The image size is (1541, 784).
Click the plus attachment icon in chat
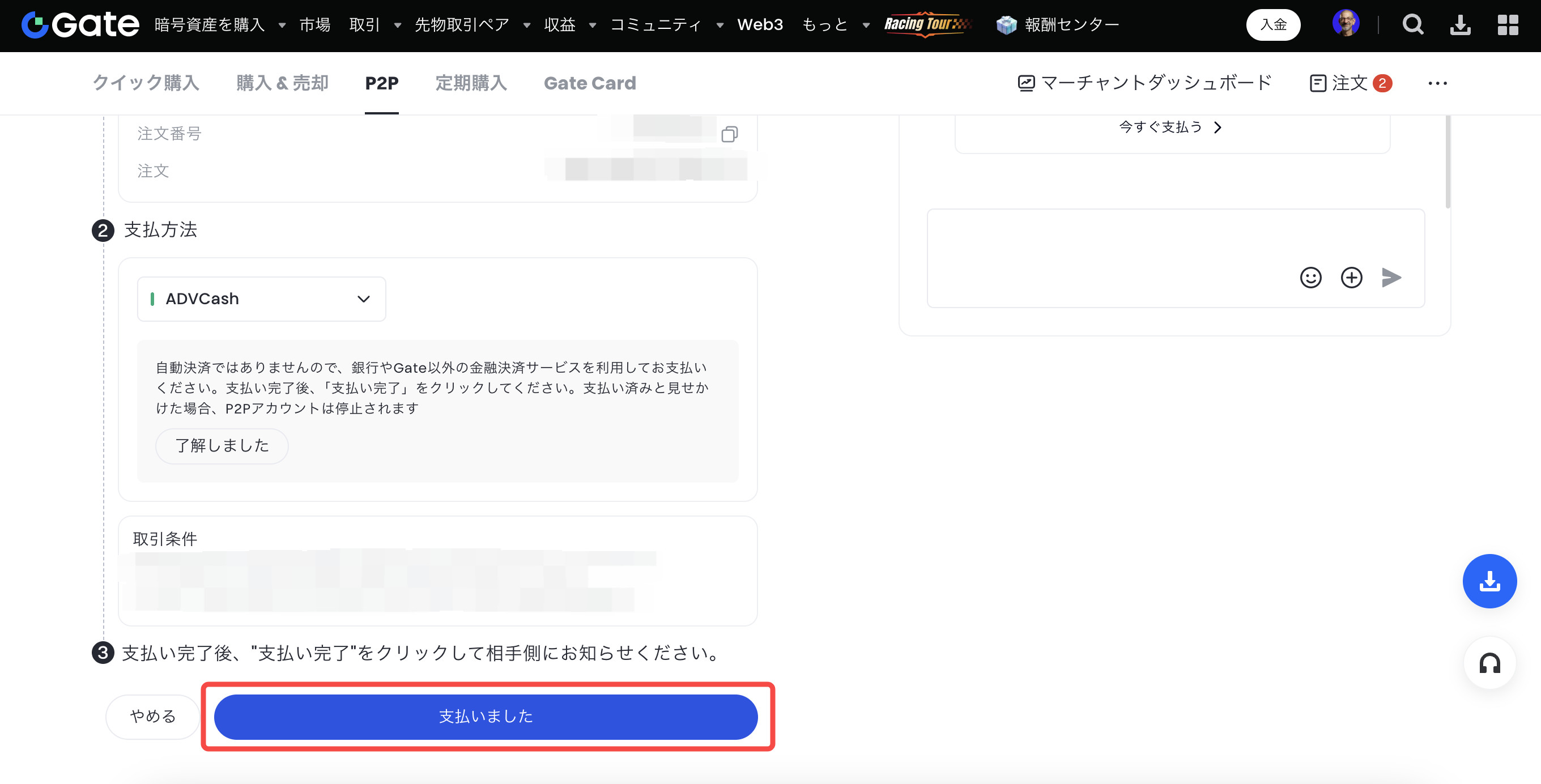pos(1351,278)
